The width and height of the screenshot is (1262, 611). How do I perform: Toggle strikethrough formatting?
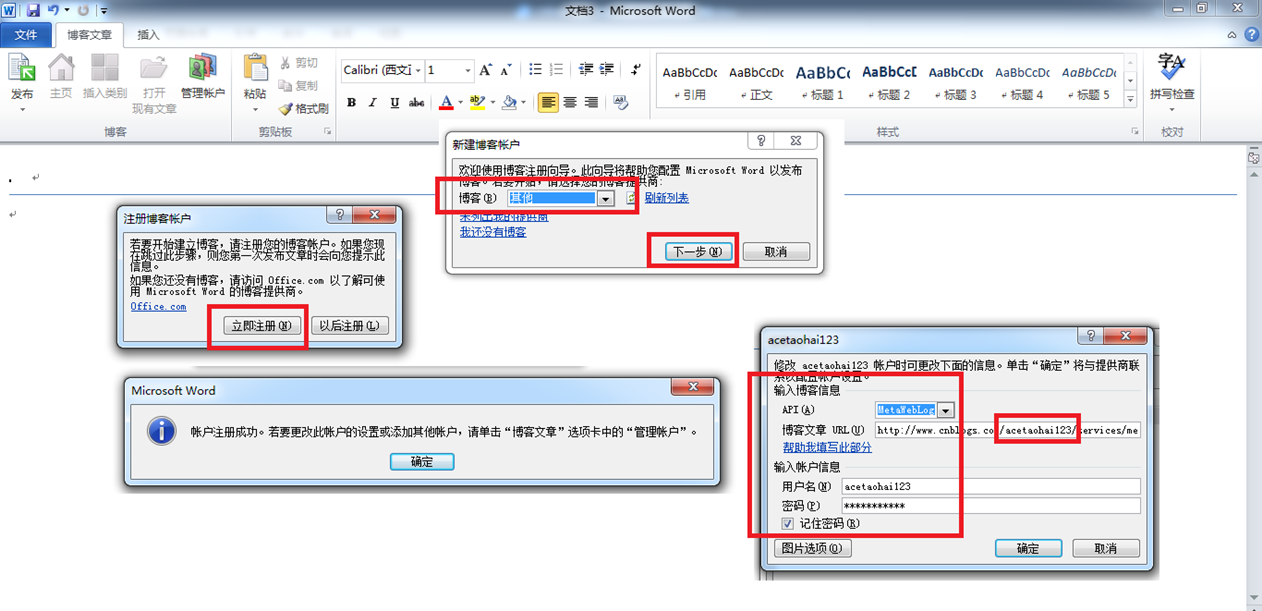tap(416, 102)
